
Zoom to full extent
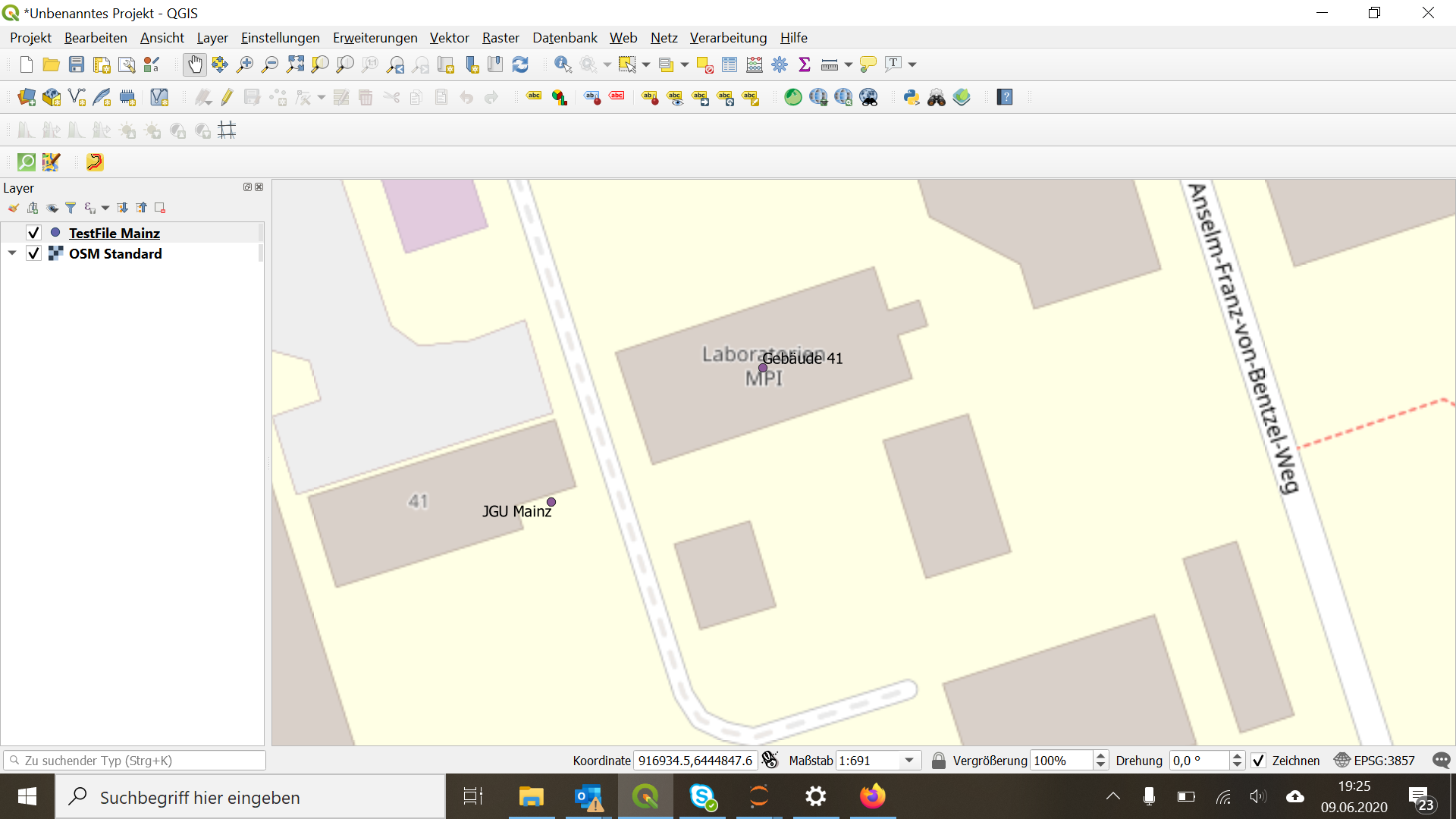[x=295, y=64]
